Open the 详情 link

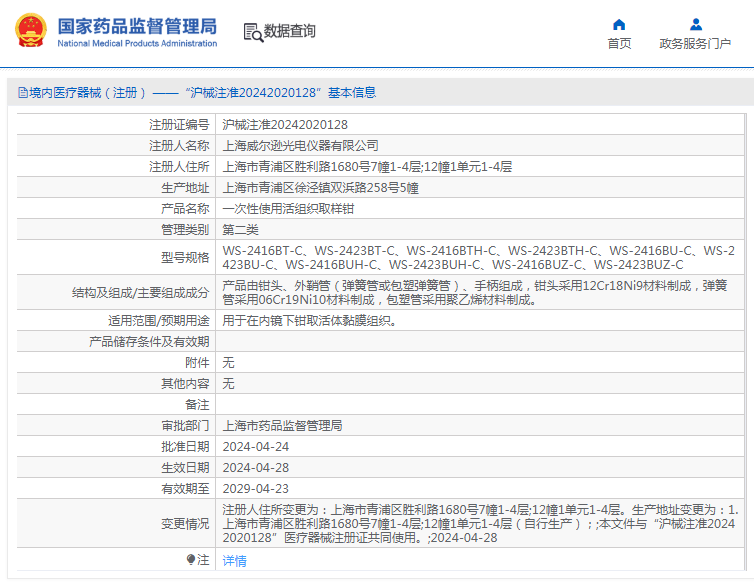235,560
